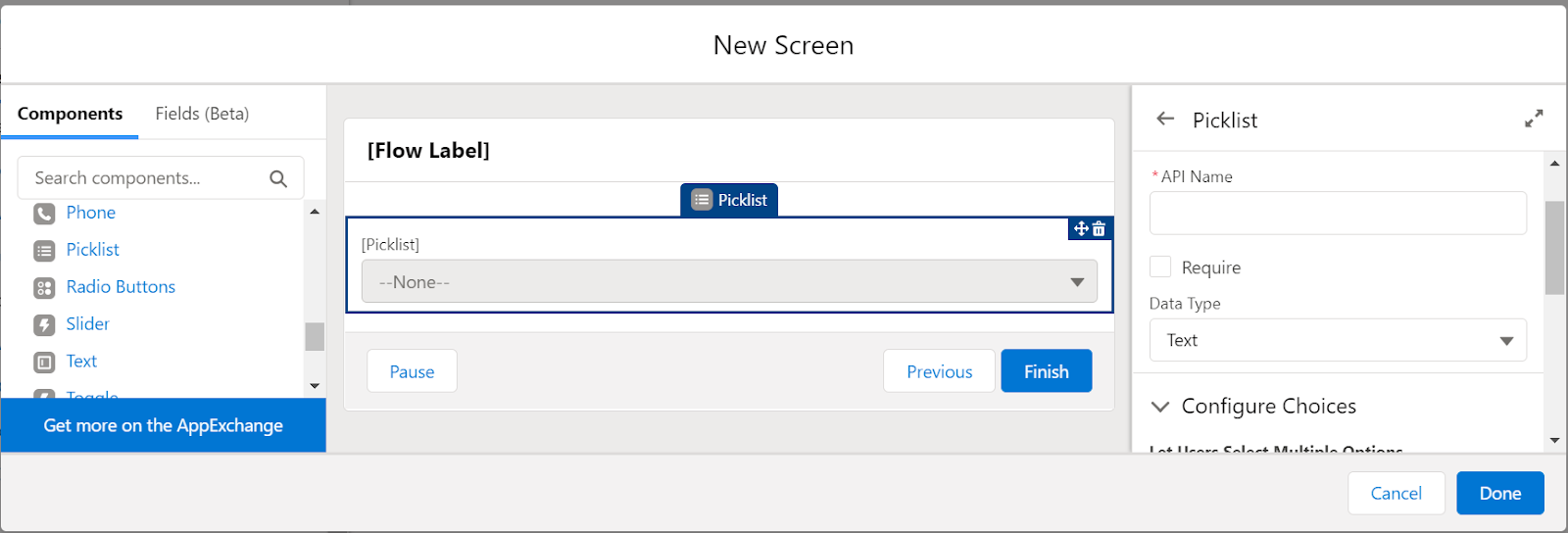1568x533 pixels.
Task: Select the Components tab
Action: (x=71, y=114)
